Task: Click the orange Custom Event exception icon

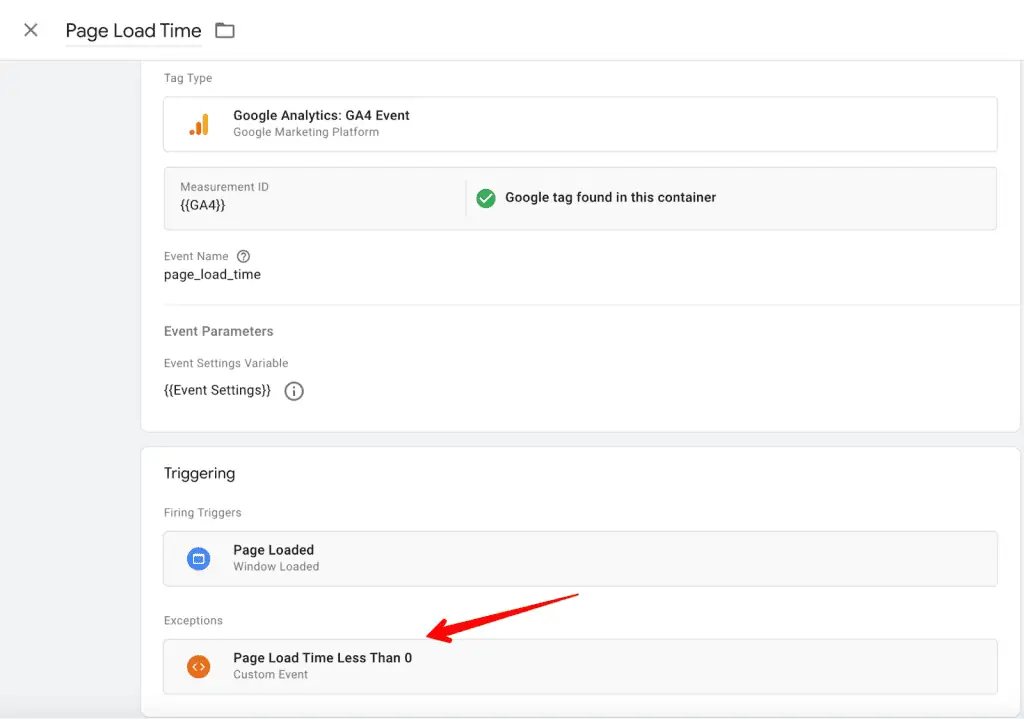Action: pos(198,666)
